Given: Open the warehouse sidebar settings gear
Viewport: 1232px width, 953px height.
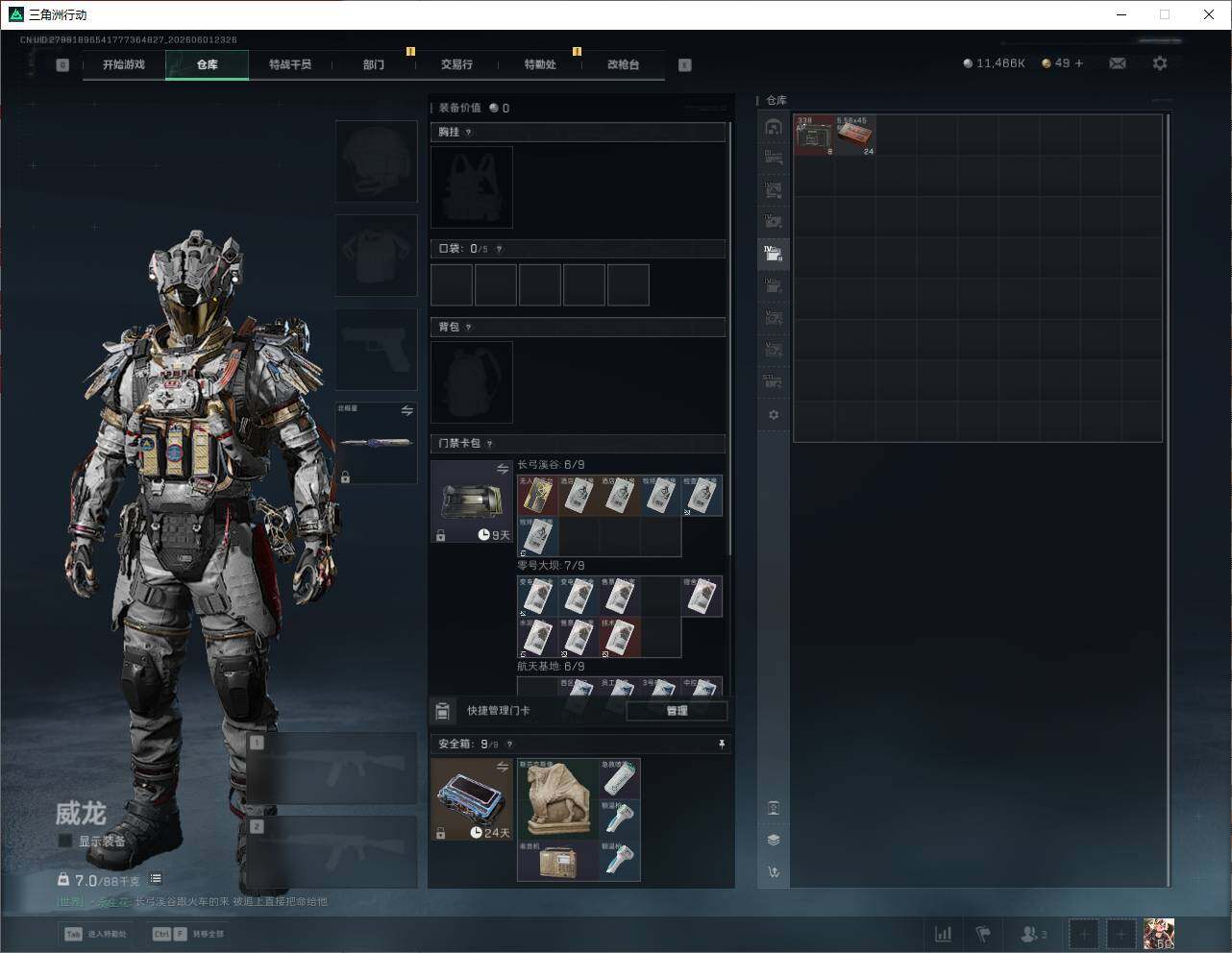Looking at the screenshot, I should (774, 415).
